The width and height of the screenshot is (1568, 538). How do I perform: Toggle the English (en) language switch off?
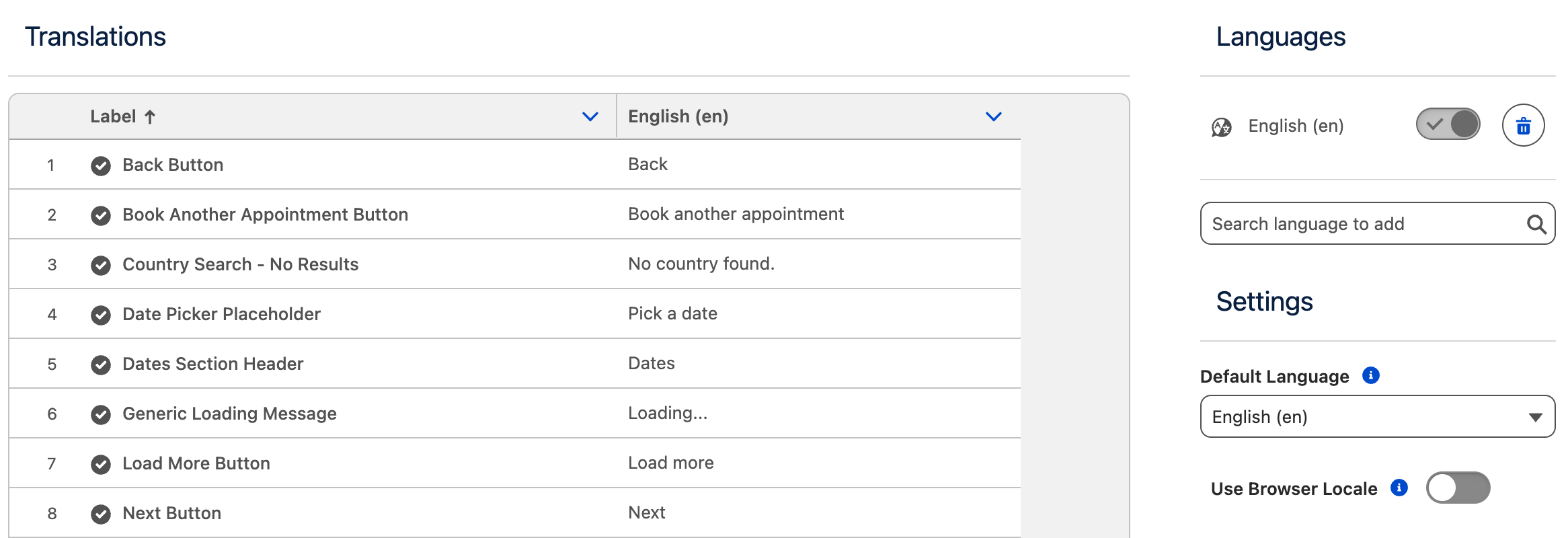(x=1448, y=124)
